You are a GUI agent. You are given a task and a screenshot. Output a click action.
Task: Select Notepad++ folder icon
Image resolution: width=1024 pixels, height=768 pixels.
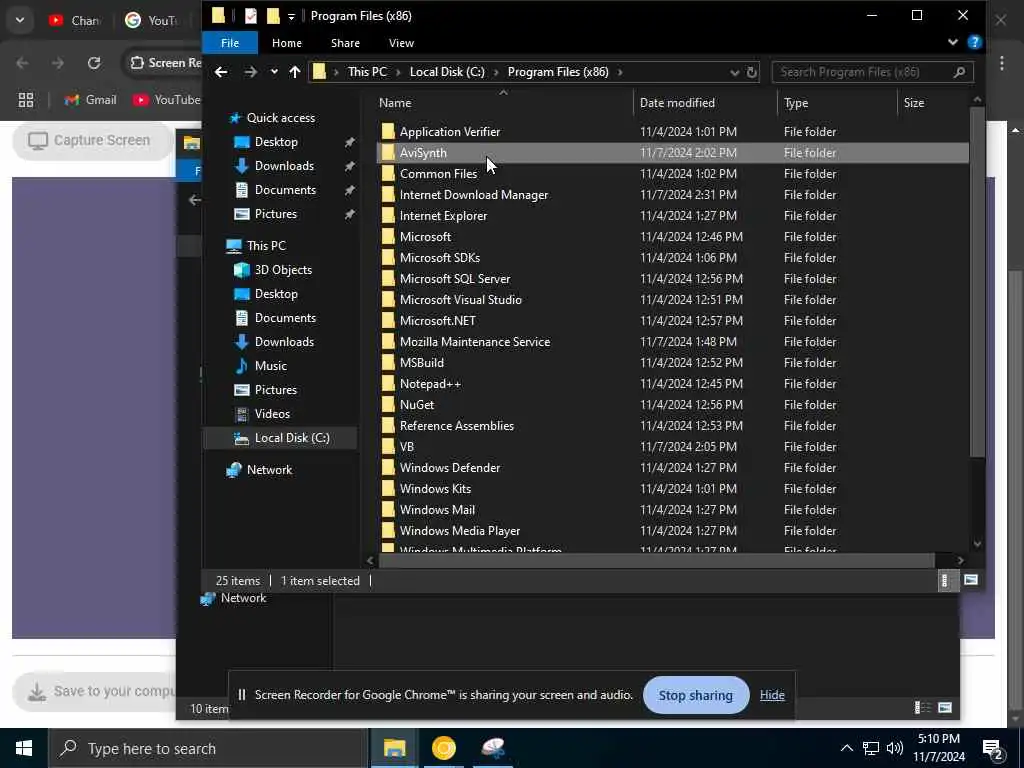tap(388, 383)
